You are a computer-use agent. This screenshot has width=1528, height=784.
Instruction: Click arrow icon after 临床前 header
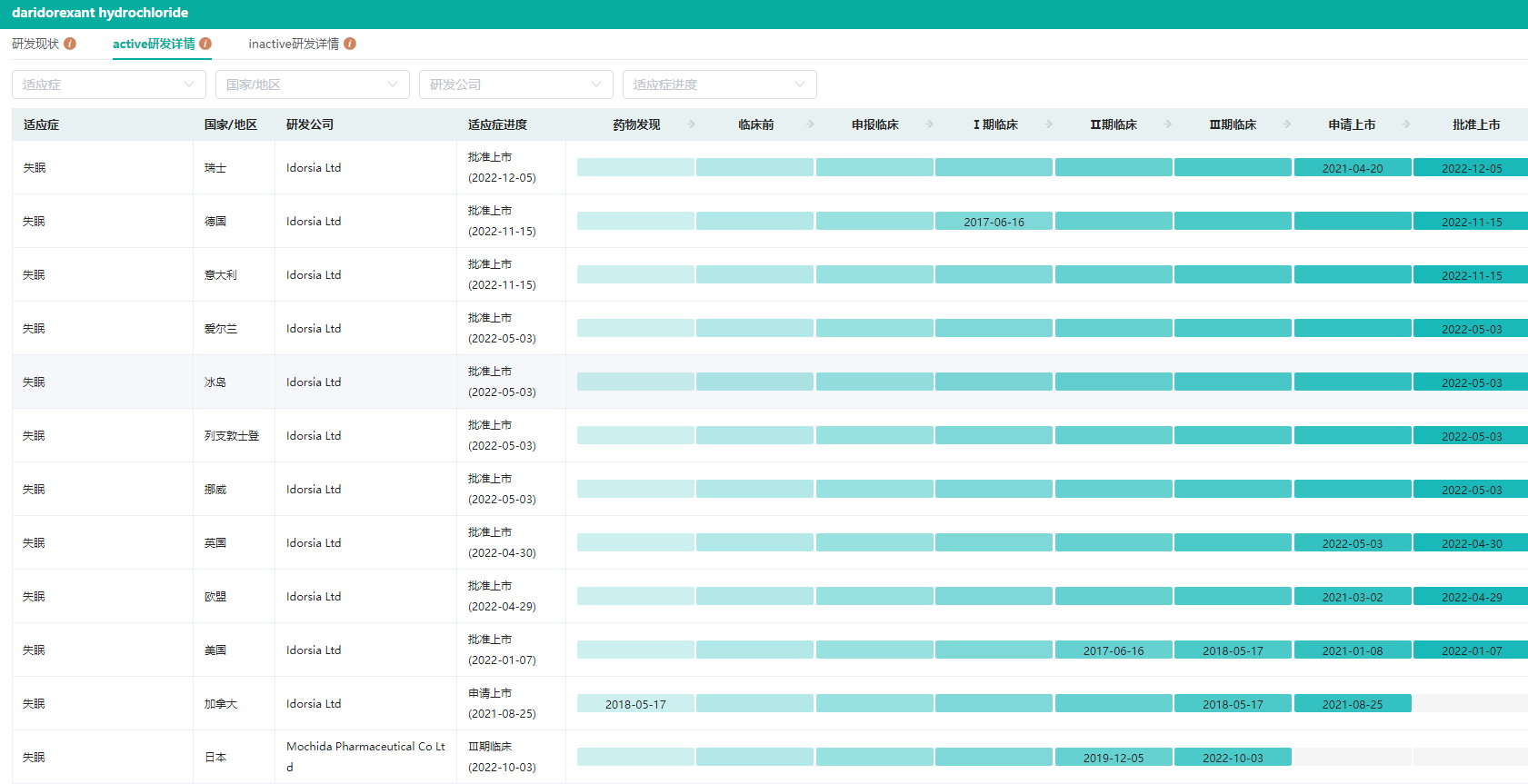click(x=811, y=124)
